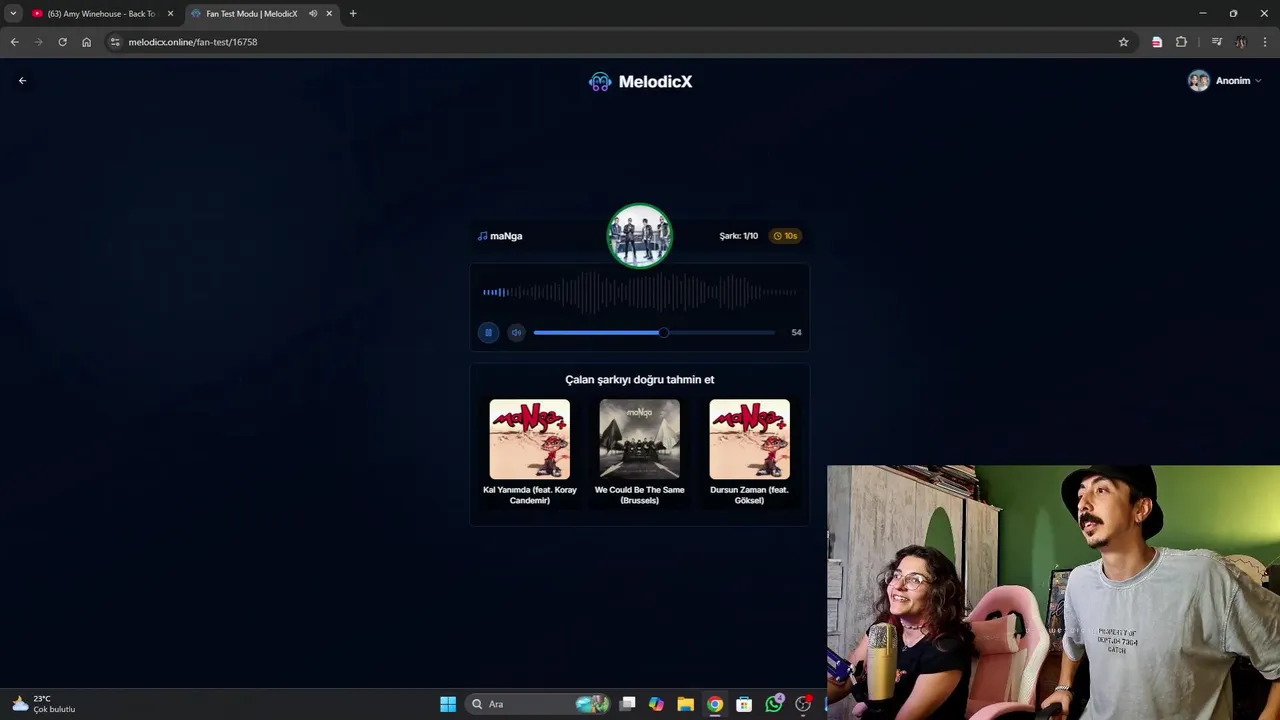Open Microsoft Store from the taskbar

(x=744, y=704)
